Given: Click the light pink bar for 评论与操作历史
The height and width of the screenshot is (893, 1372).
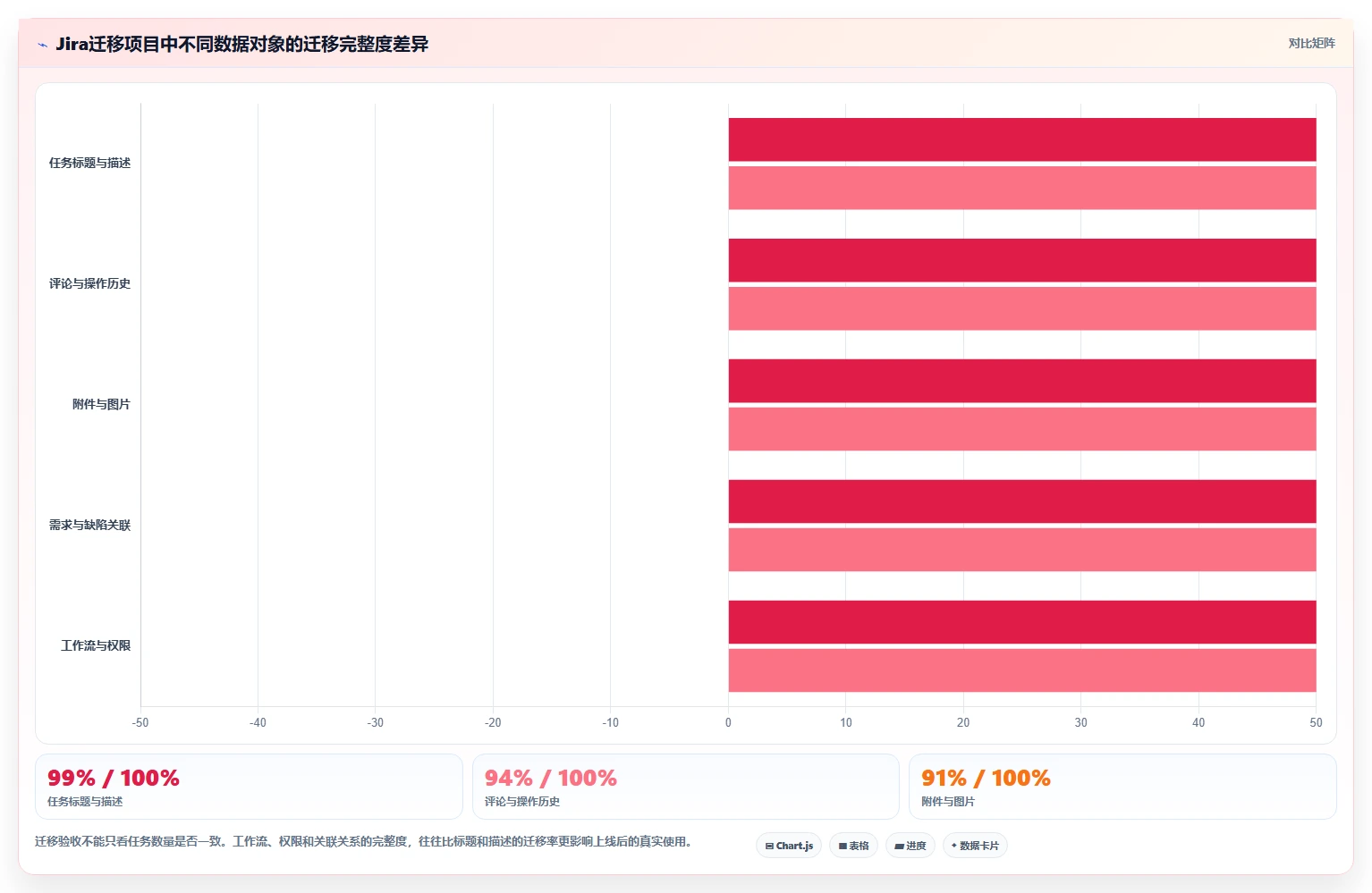Looking at the screenshot, I should pyautogui.click(x=1022, y=308).
